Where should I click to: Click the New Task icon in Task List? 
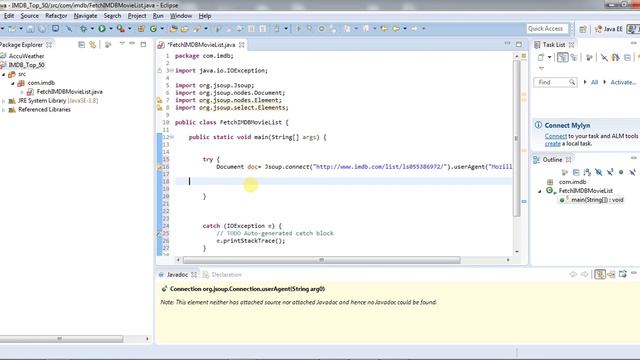coord(541,58)
